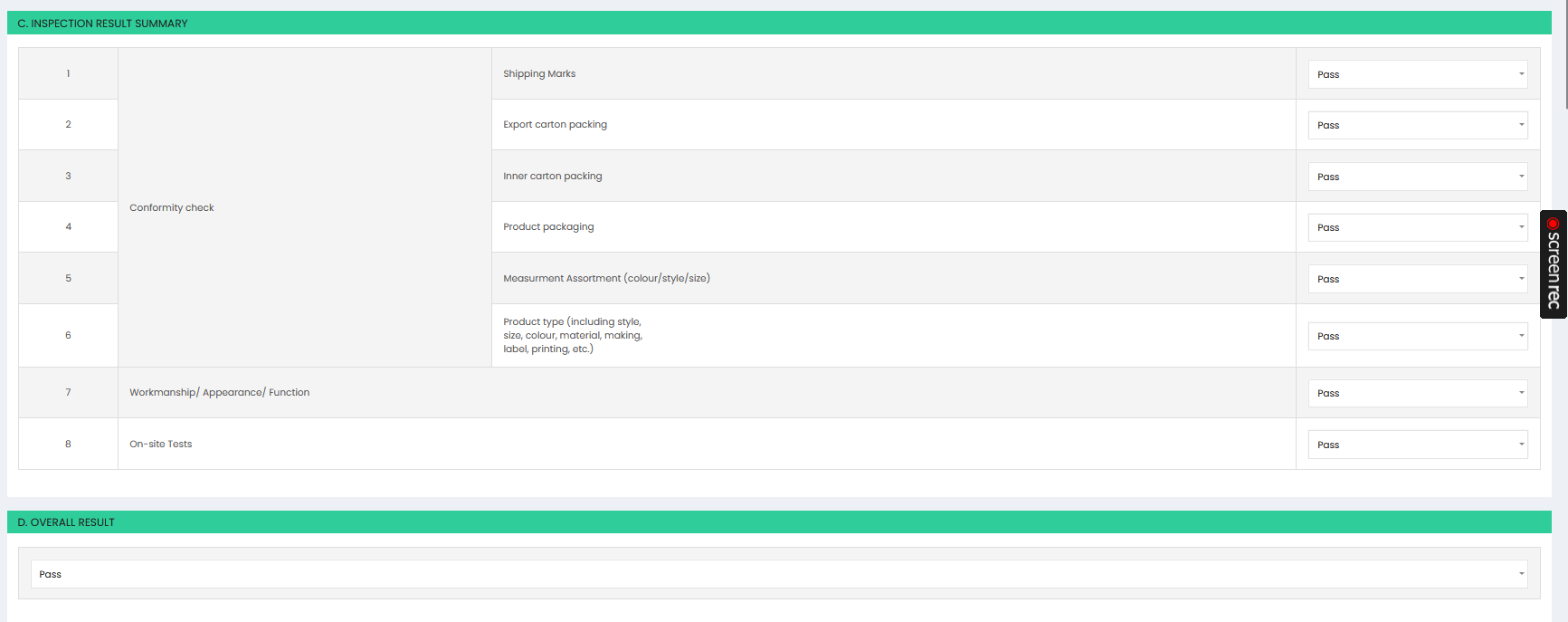Click the Overall Result dropdown arrow
1568x622 pixels.
pyautogui.click(x=1521, y=574)
